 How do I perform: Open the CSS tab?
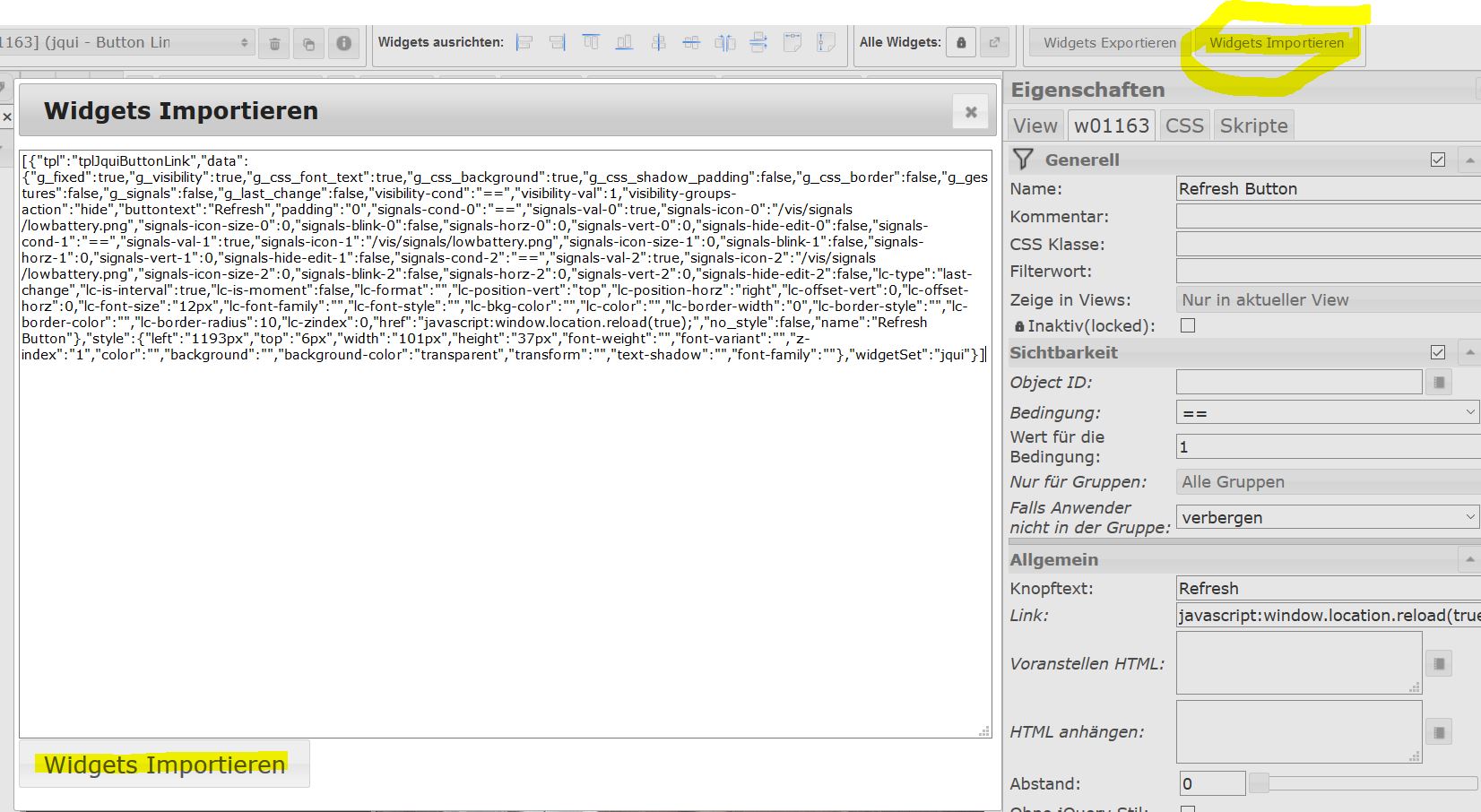pyautogui.click(x=1184, y=125)
